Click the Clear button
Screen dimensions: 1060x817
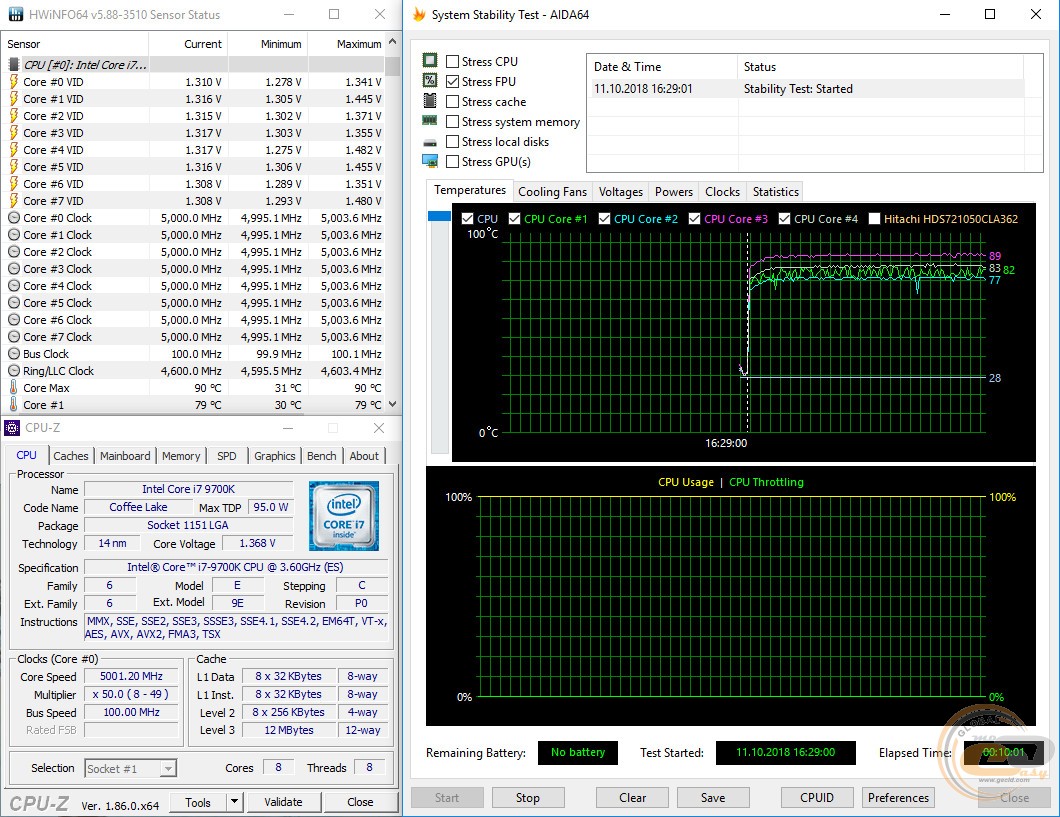point(632,797)
